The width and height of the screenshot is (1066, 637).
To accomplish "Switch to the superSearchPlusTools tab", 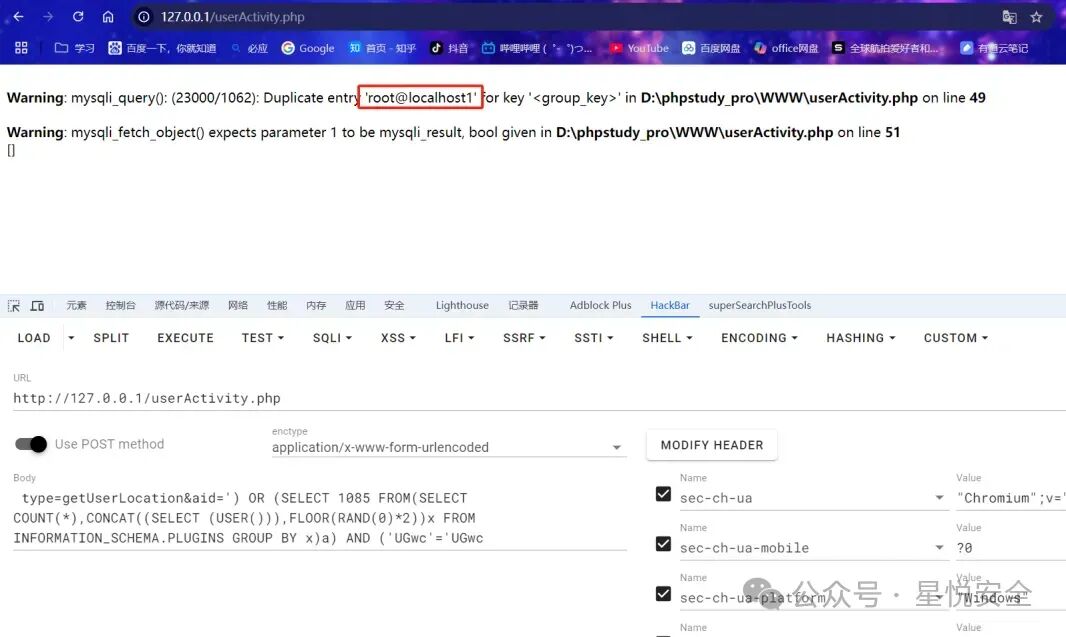I will pos(759,305).
